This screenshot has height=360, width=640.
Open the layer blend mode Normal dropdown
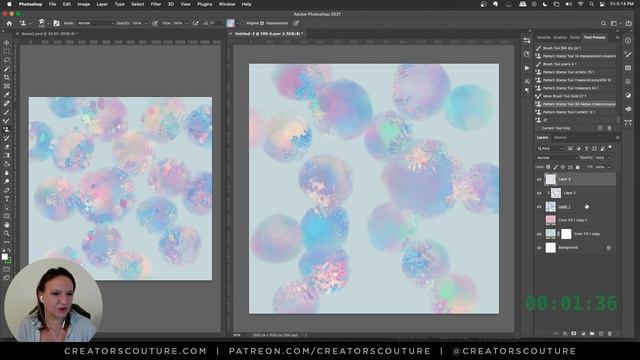[x=557, y=158]
